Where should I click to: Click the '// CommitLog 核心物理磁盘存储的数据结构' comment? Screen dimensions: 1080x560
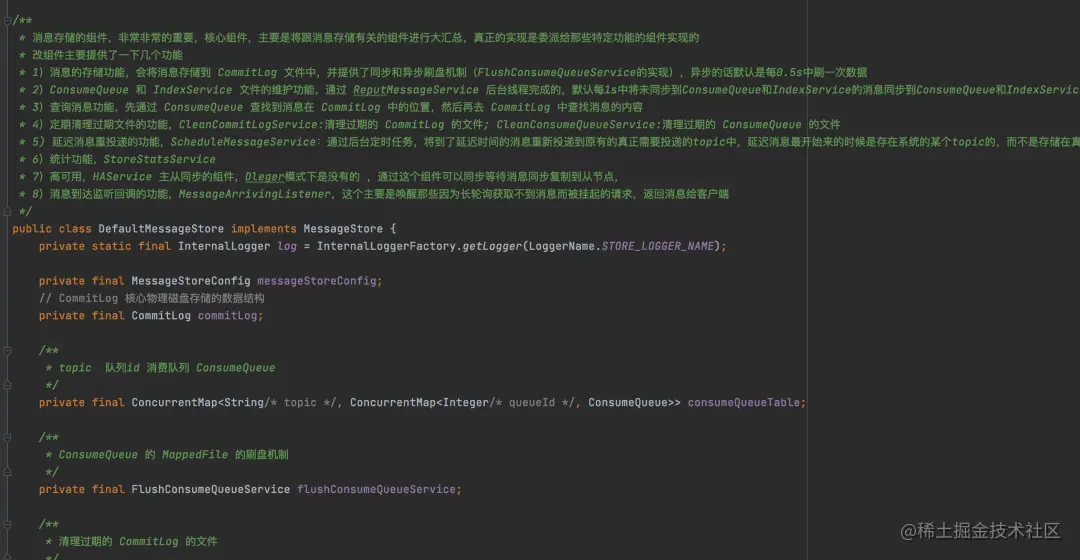coord(152,298)
